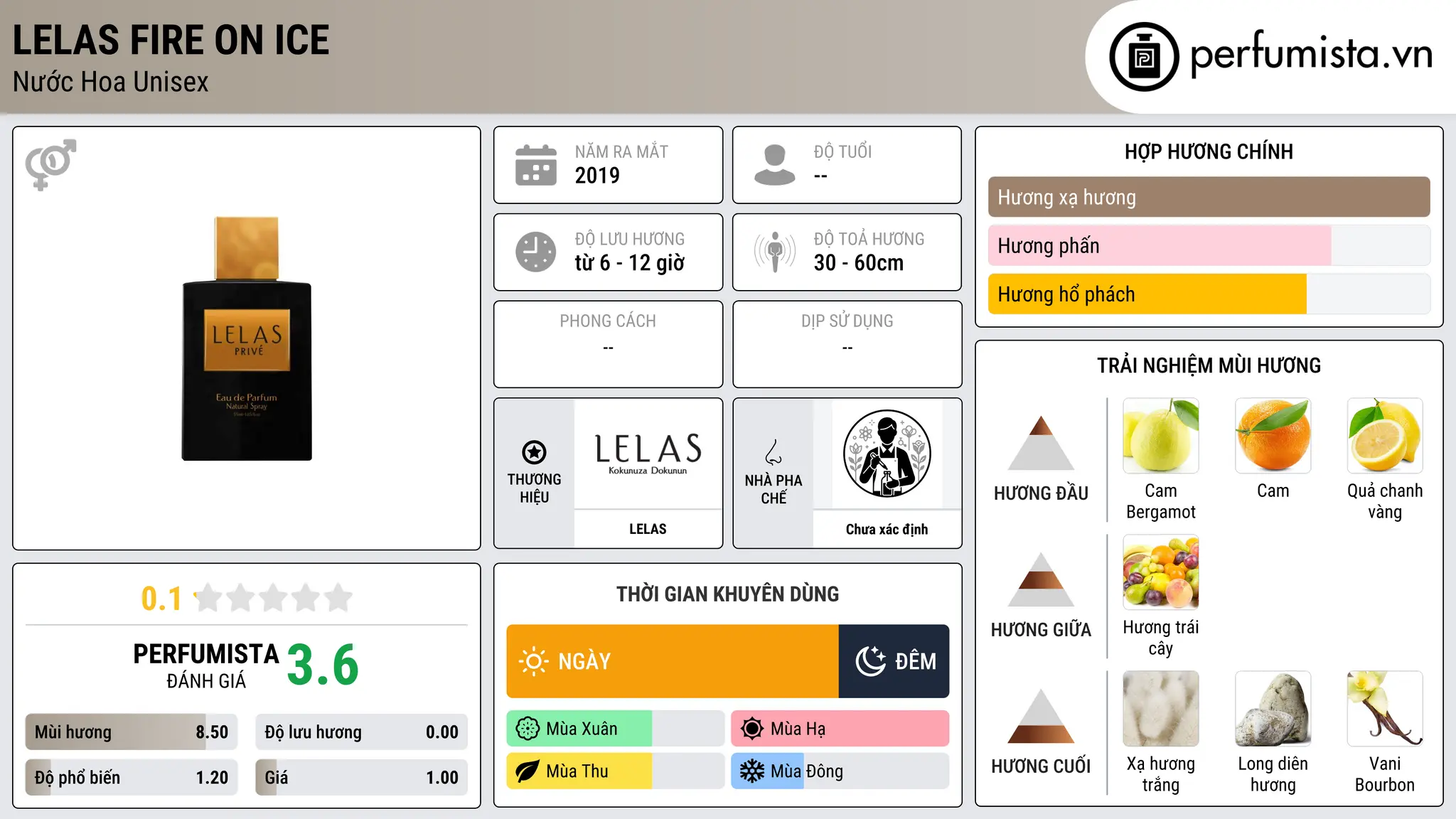Click the sun icon in the Ngày bar
Viewport: 1456px width, 819px height.
coord(533,661)
